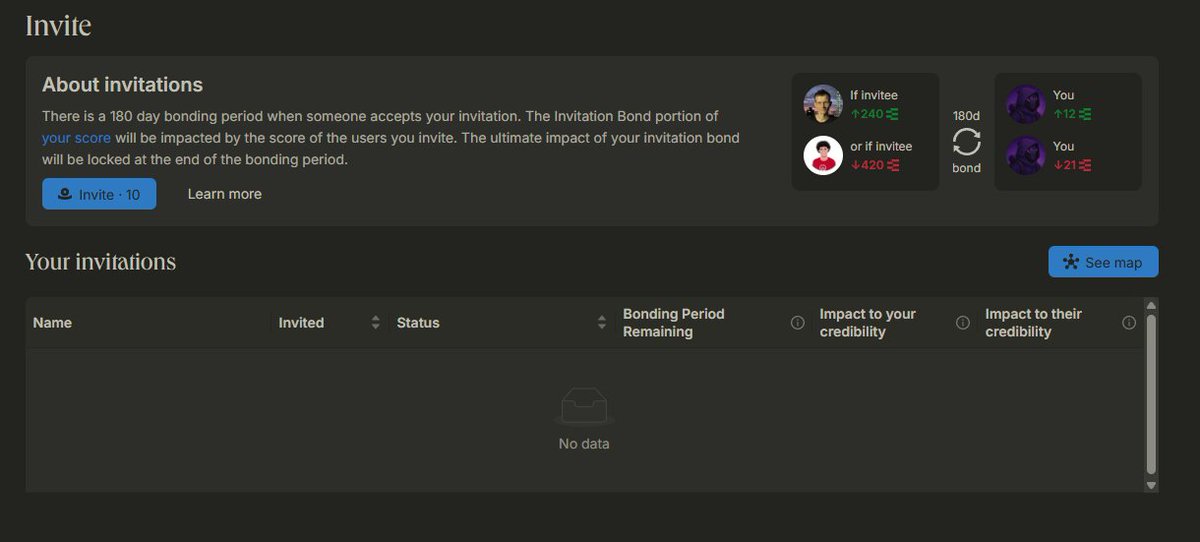Click the No data label

point(584,444)
